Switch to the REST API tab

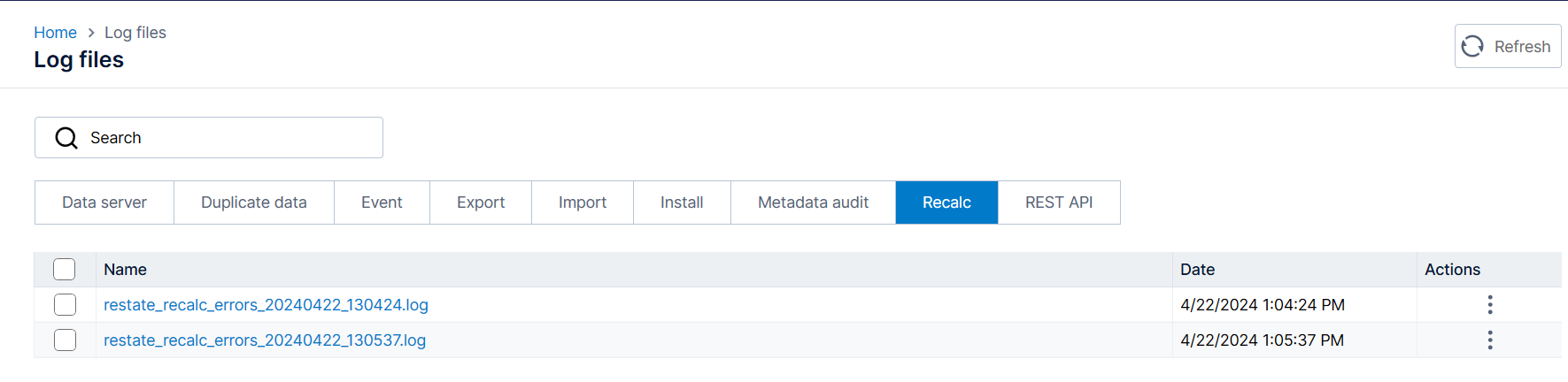[x=1059, y=202]
